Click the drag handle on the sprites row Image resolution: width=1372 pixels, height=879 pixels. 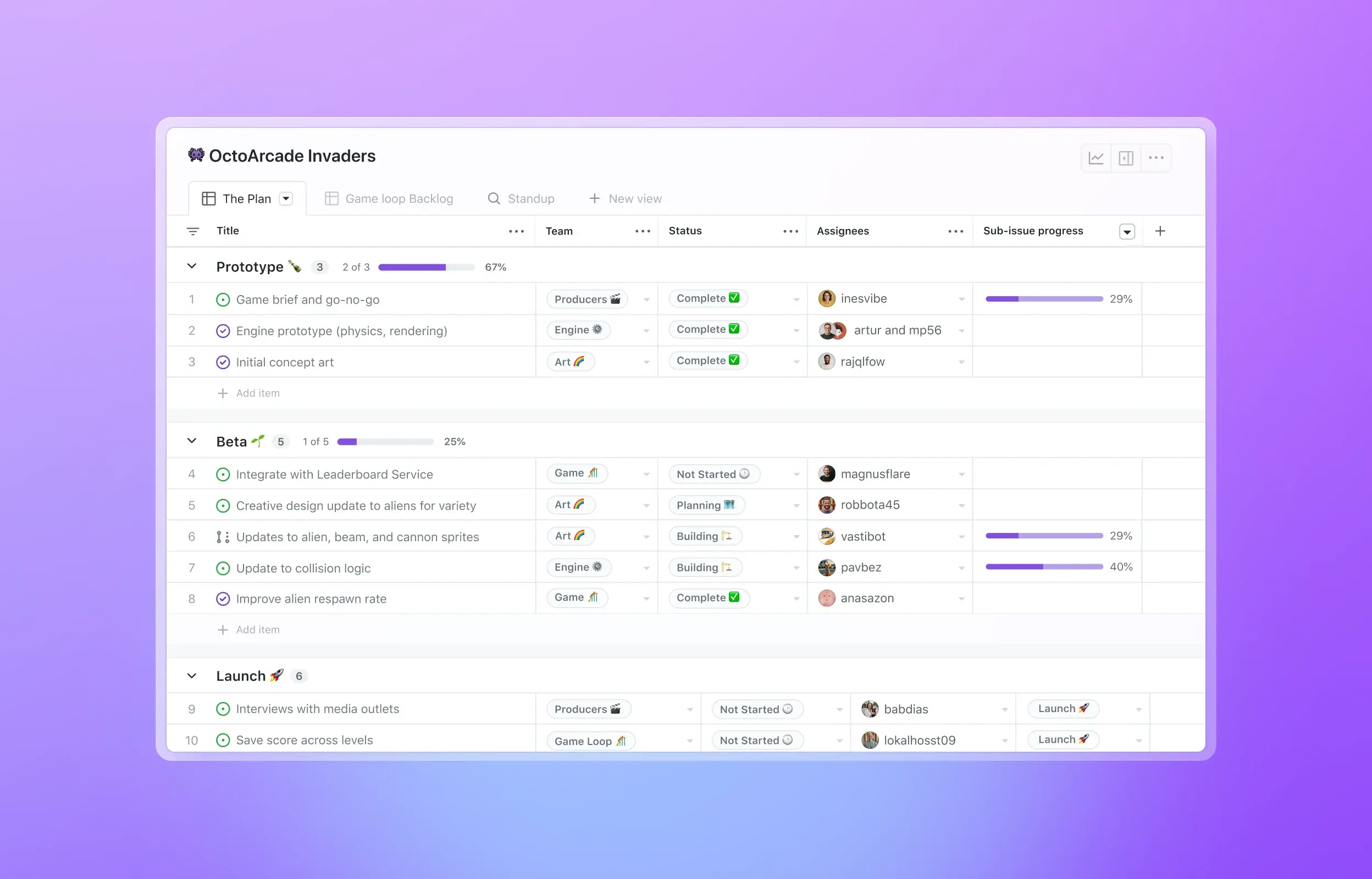tap(222, 537)
